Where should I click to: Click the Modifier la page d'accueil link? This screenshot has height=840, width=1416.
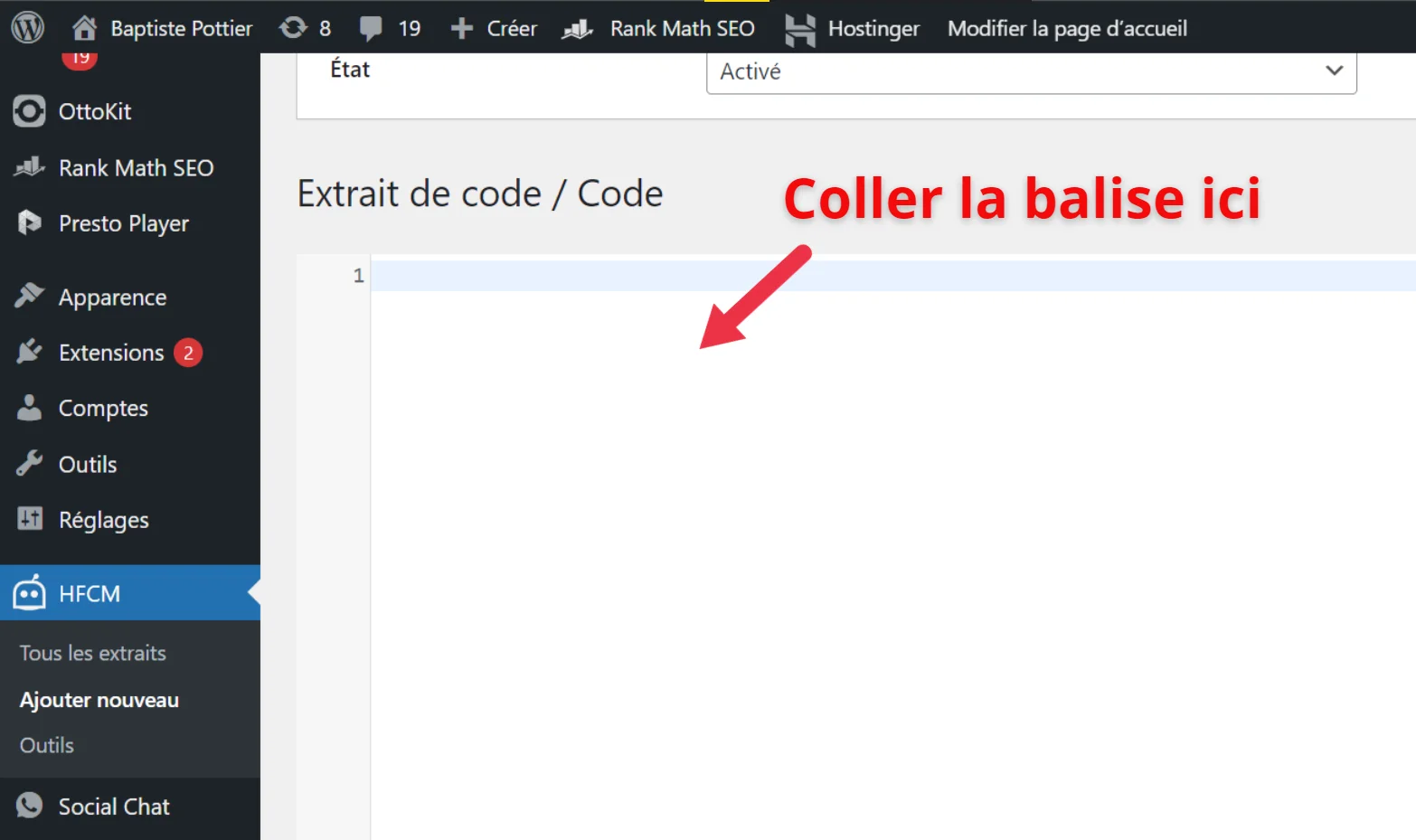(1067, 27)
